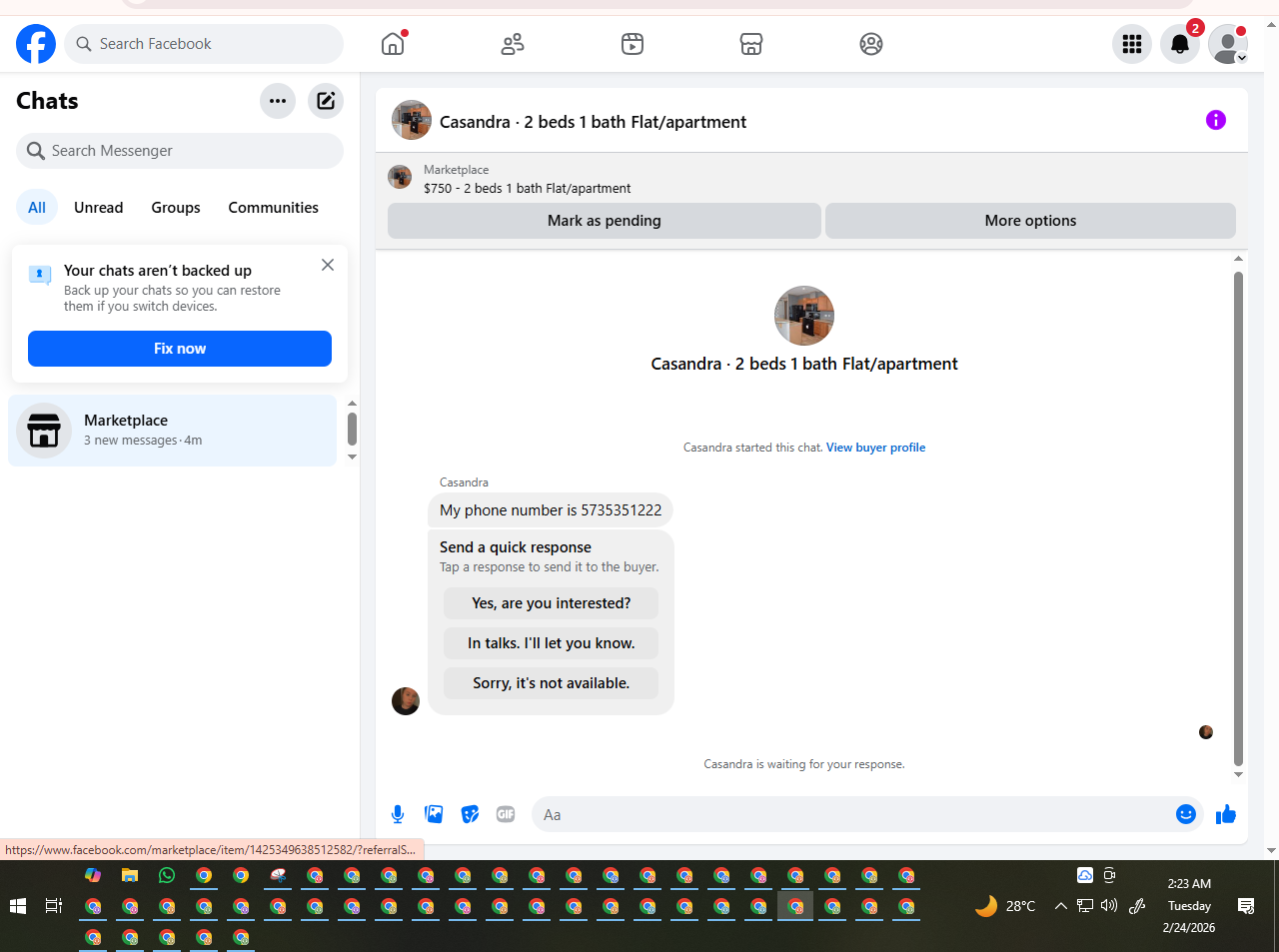
Task: Send a thumbs-up like
Action: 1226,814
